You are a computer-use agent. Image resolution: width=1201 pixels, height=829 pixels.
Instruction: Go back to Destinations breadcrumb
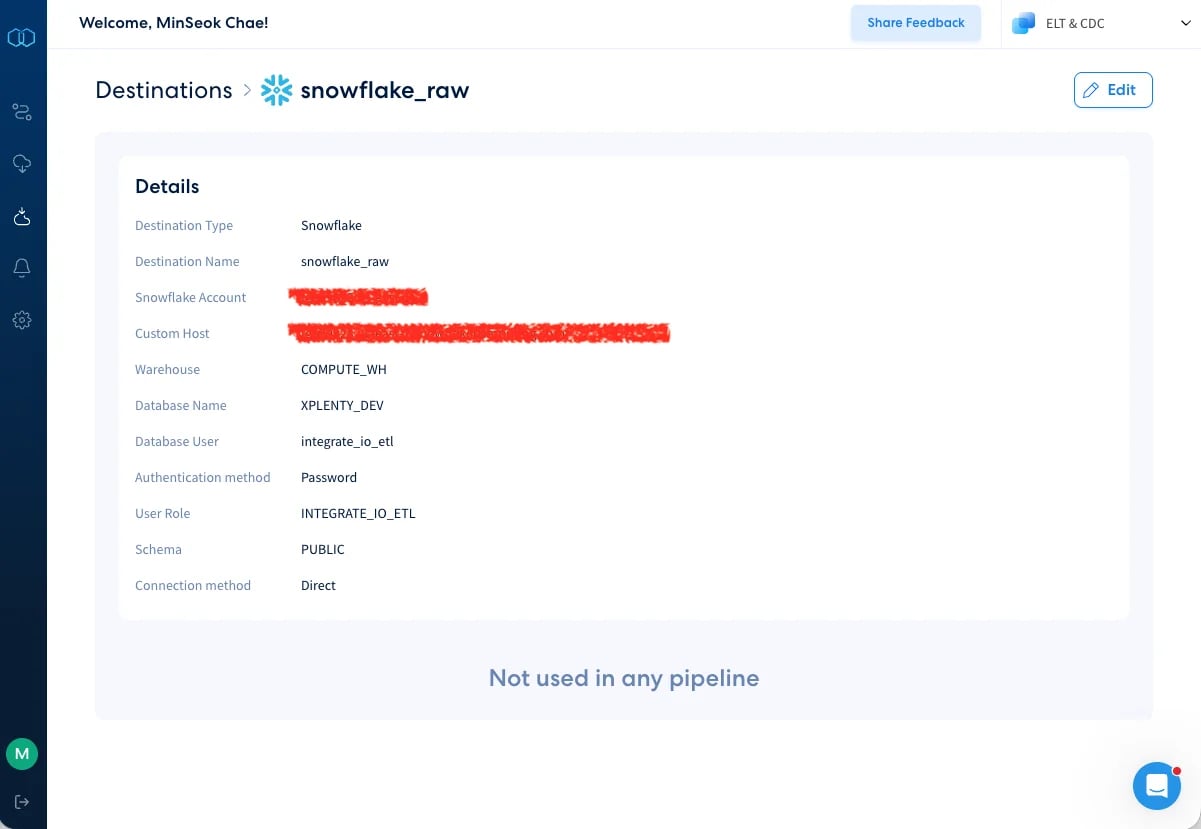point(164,90)
